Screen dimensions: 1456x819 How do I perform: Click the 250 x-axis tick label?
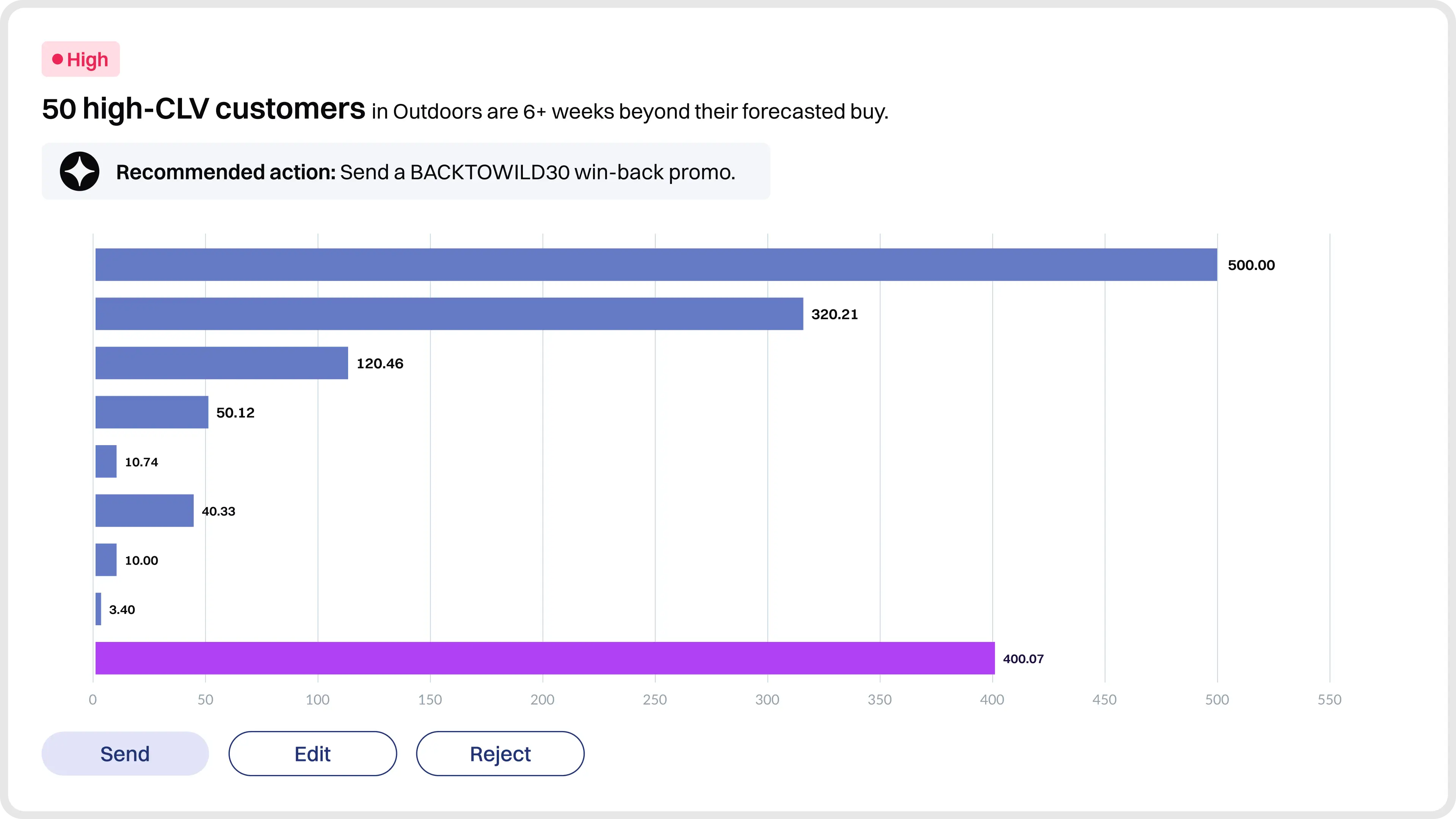pos(654,700)
